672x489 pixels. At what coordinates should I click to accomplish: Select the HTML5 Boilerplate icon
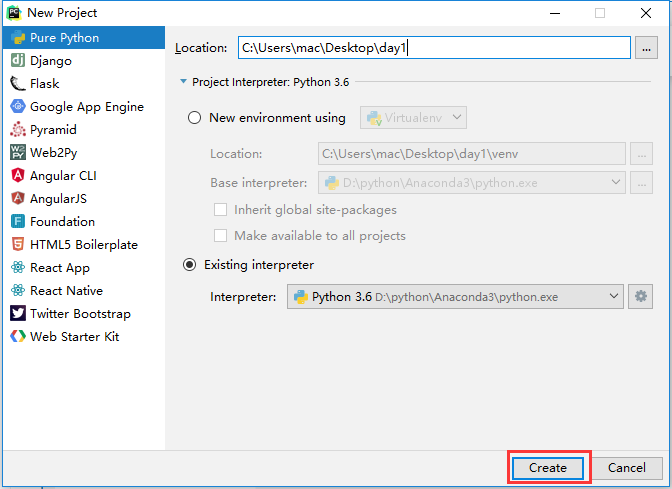tap(17, 245)
